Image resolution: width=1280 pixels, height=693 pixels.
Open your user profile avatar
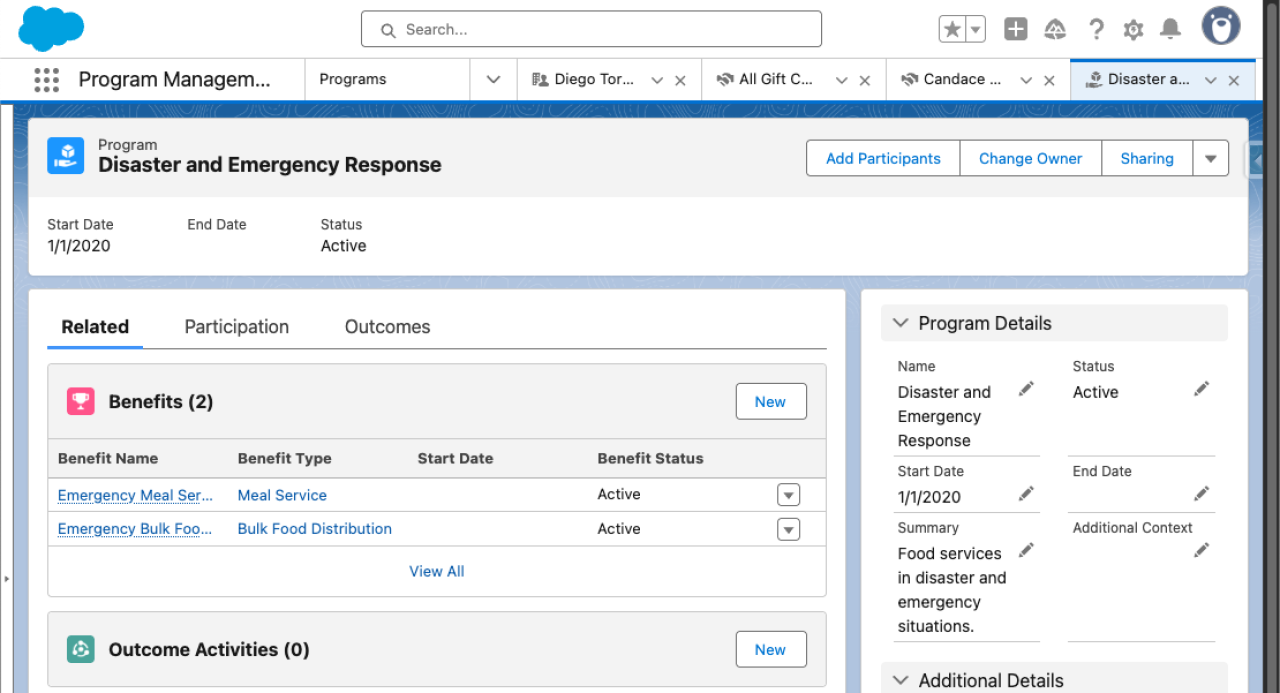point(1220,26)
